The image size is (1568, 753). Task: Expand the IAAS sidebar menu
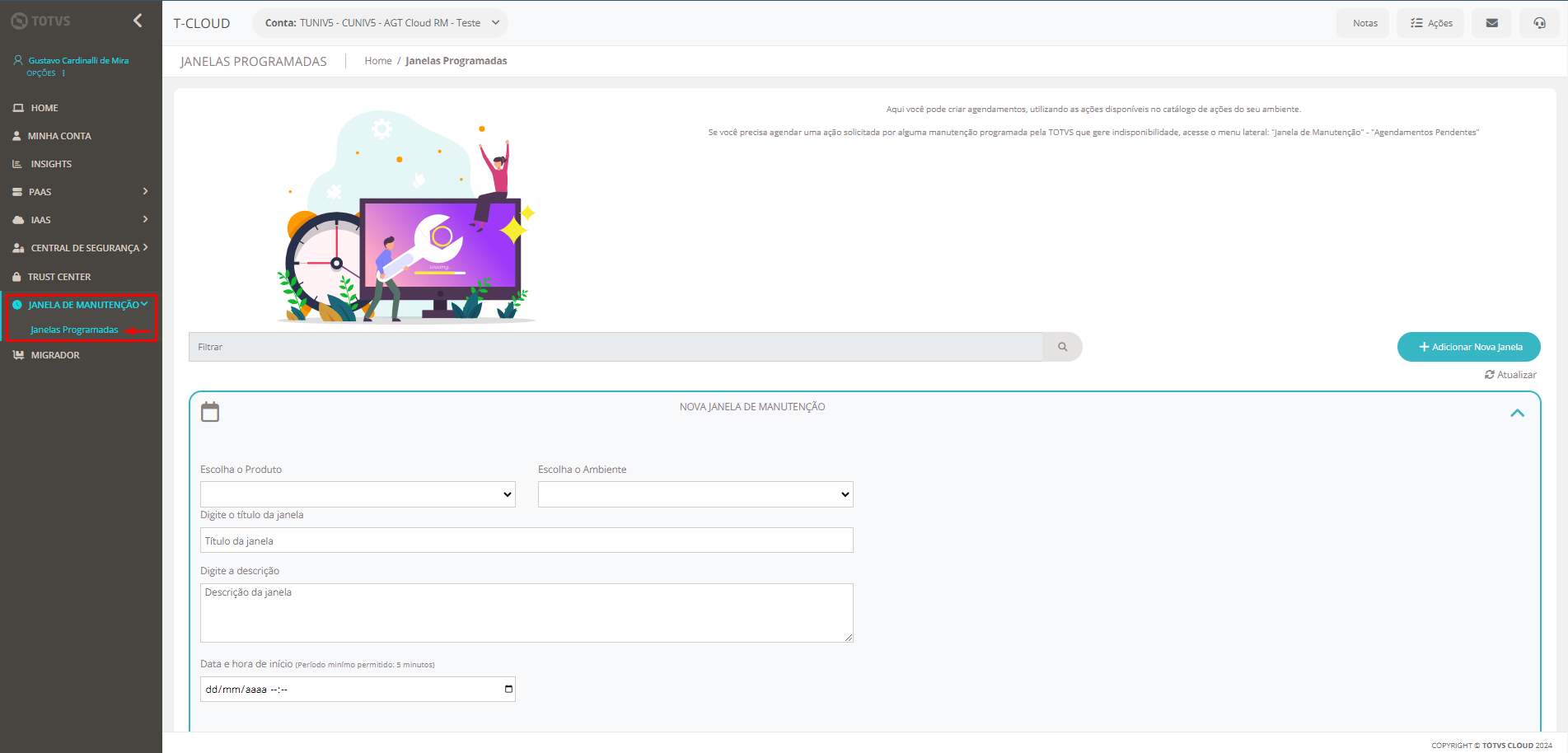(81, 220)
